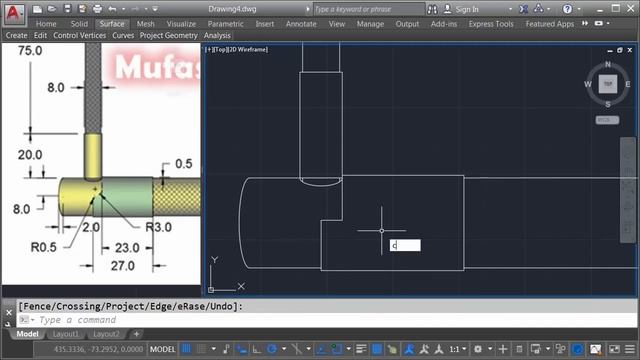Expand the Help dropdown arrow

click(579, 9)
